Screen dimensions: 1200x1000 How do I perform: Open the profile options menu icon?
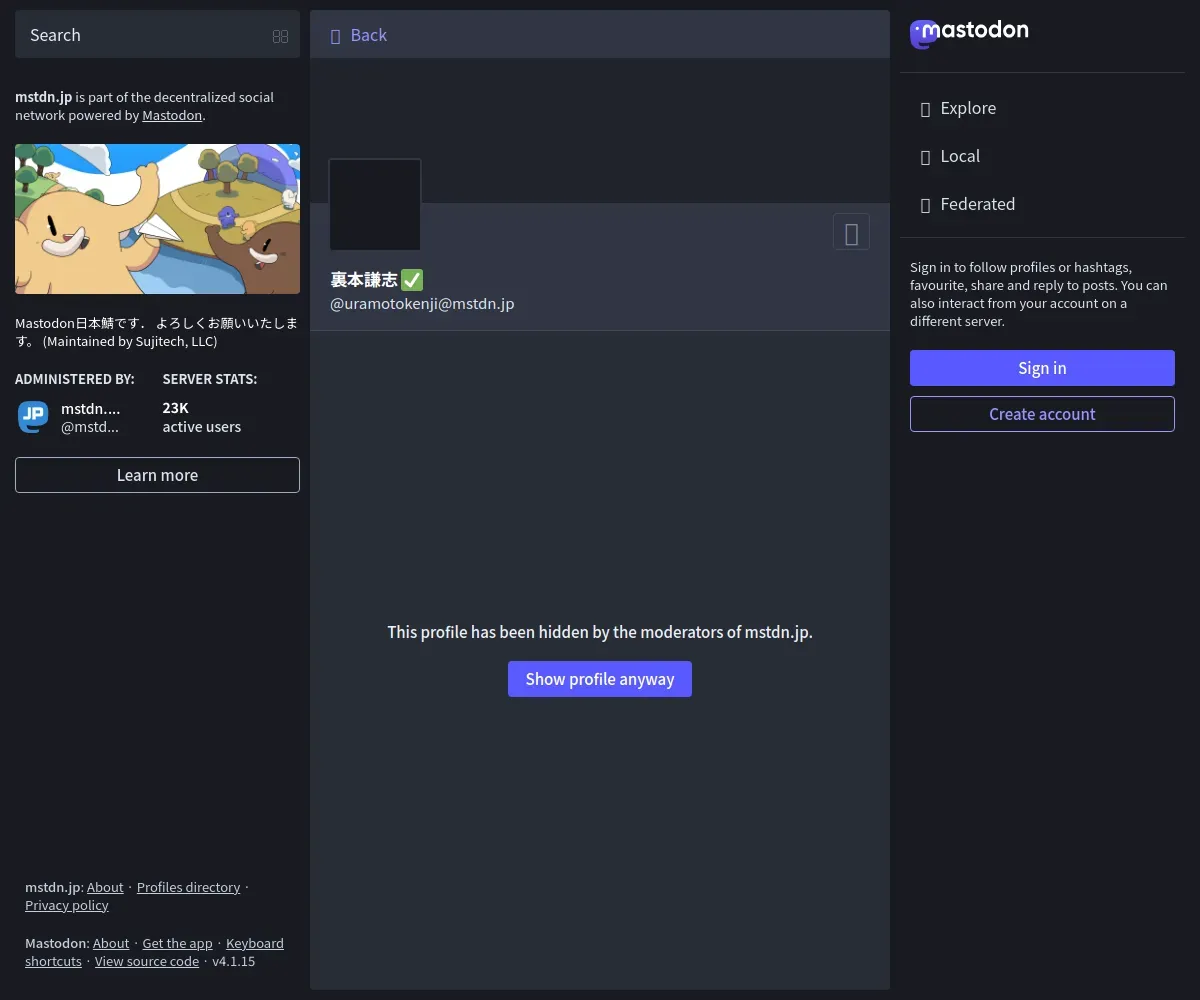[851, 232]
